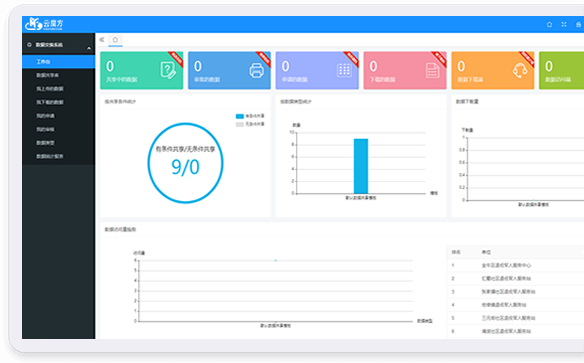Collapse the 数据交换系统 menu group arrow
Image resolution: width=584 pixels, height=363 pixels.
point(89,48)
